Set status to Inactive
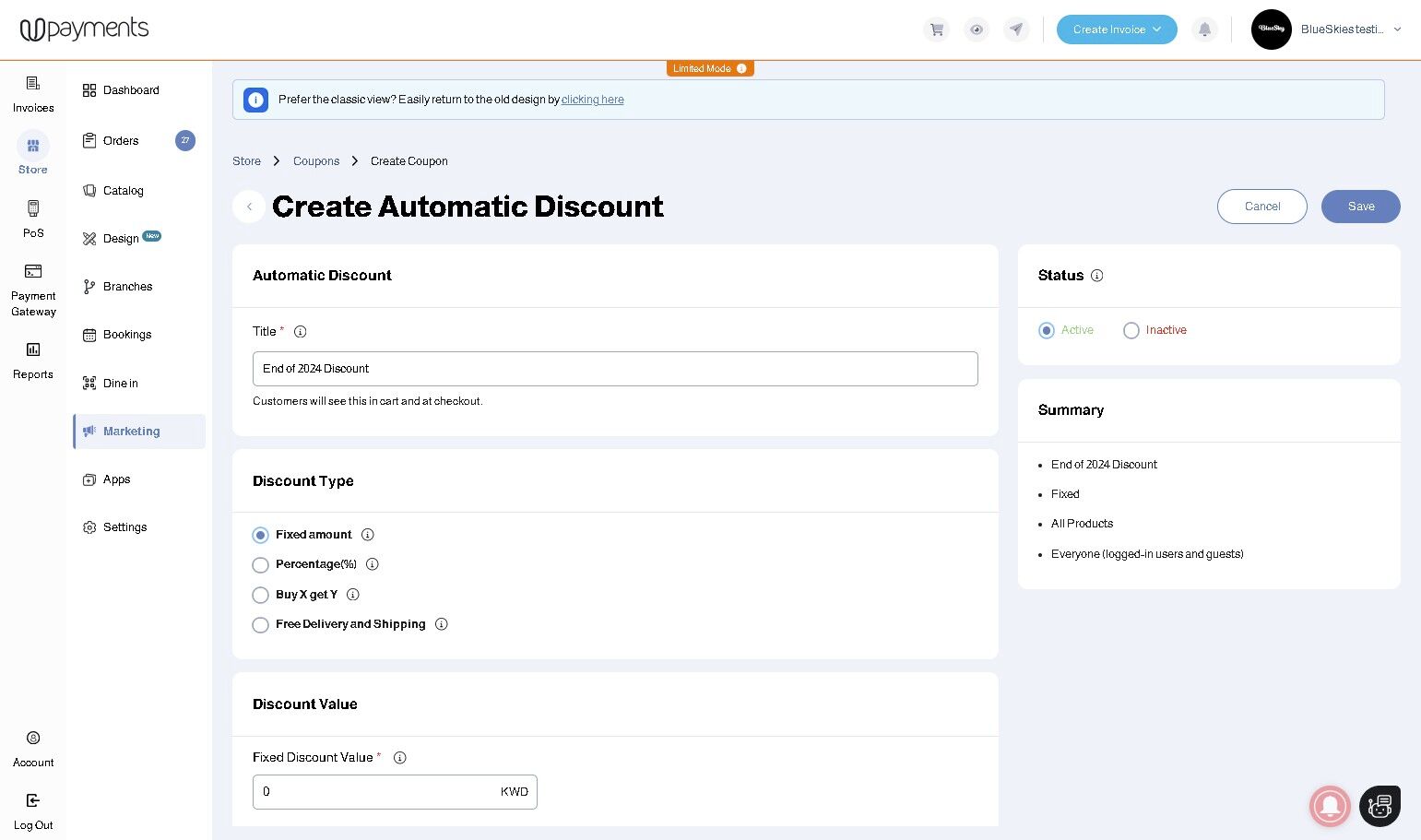Viewport: 1421px width, 840px height. click(x=1131, y=331)
